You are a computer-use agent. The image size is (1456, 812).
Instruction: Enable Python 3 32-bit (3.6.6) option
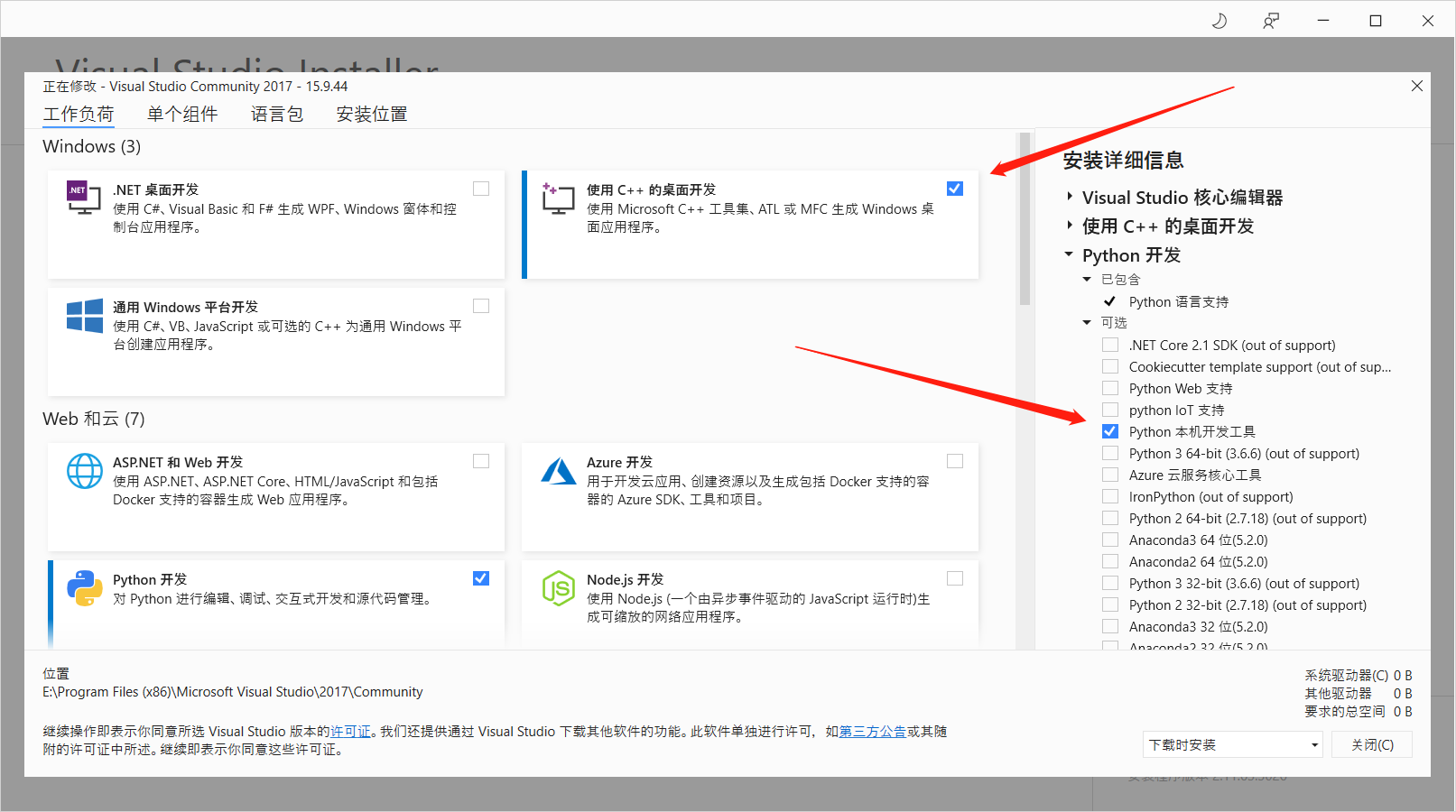click(x=1110, y=583)
